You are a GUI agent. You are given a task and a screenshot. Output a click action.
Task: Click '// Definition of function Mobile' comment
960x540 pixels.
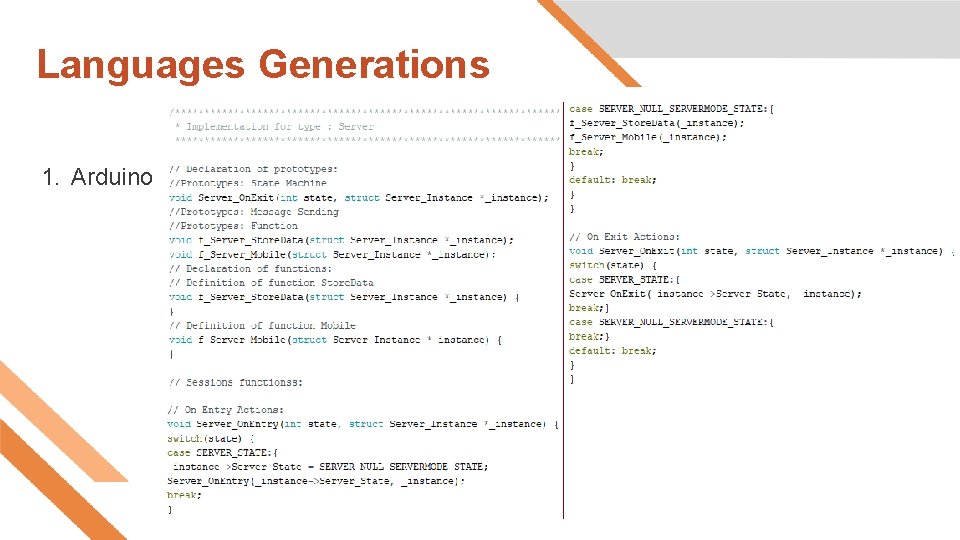tap(262, 326)
